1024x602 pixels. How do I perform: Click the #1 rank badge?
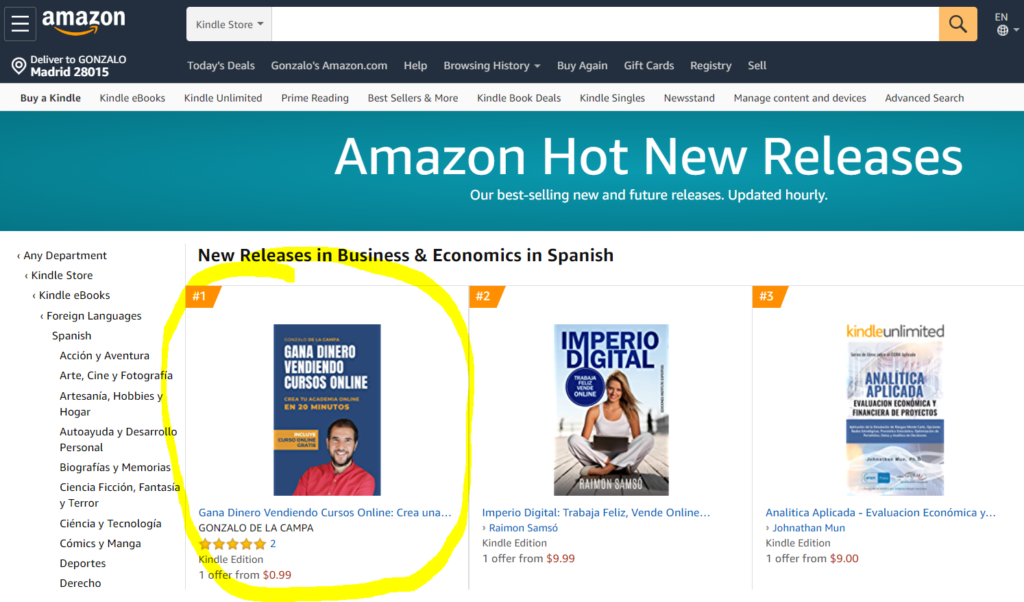(x=201, y=296)
